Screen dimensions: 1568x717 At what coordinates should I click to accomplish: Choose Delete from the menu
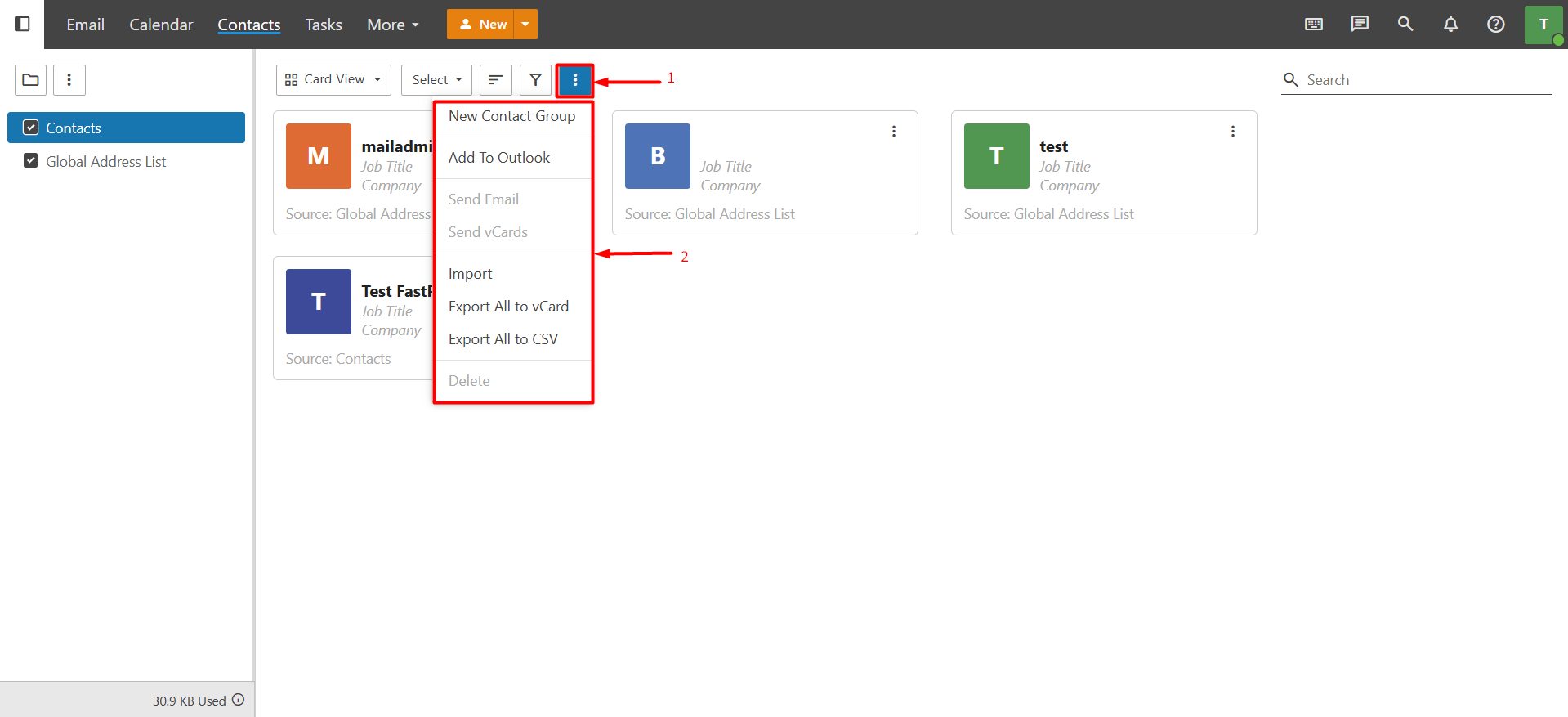pos(512,381)
